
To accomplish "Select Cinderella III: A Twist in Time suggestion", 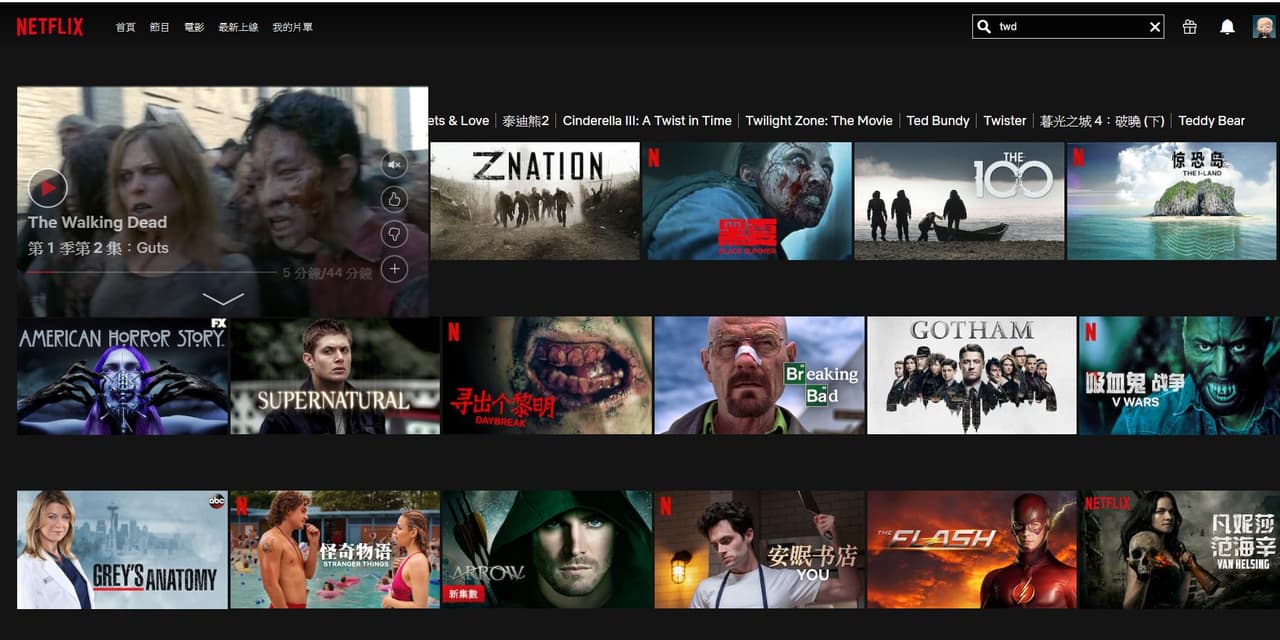I will coord(647,121).
